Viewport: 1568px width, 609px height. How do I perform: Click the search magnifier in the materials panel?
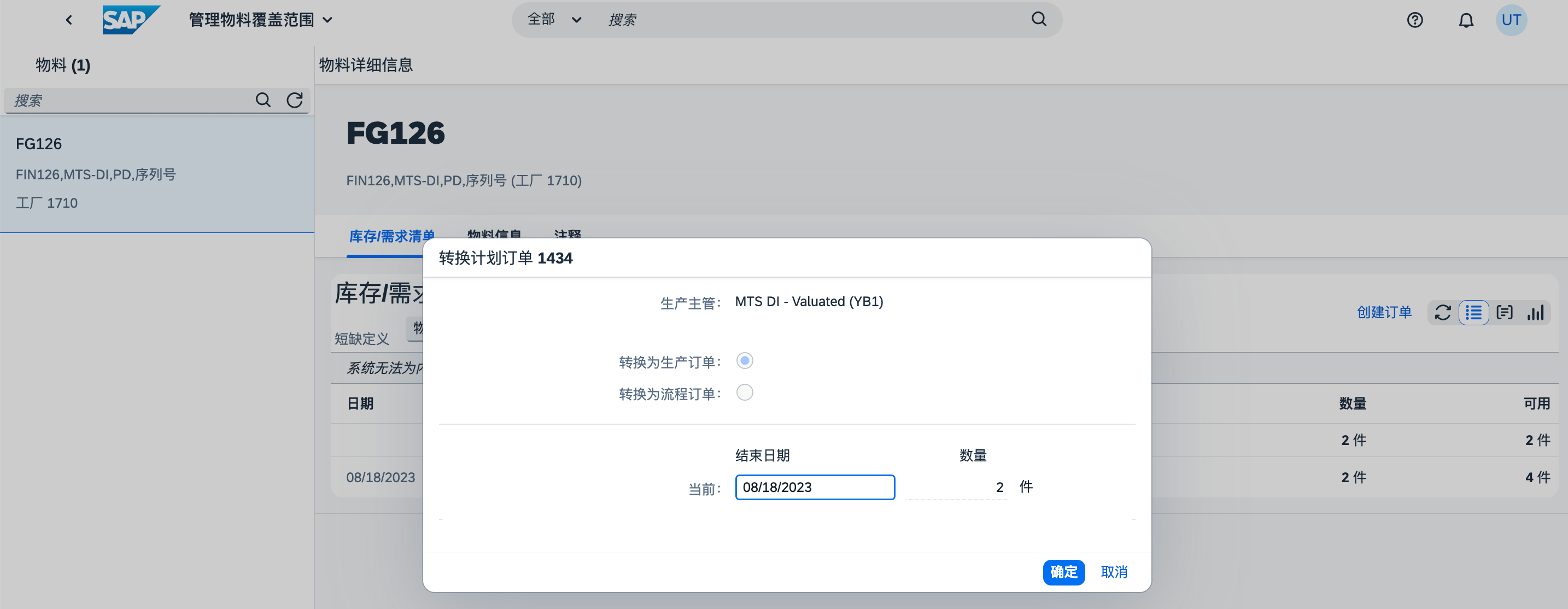[263, 100]
